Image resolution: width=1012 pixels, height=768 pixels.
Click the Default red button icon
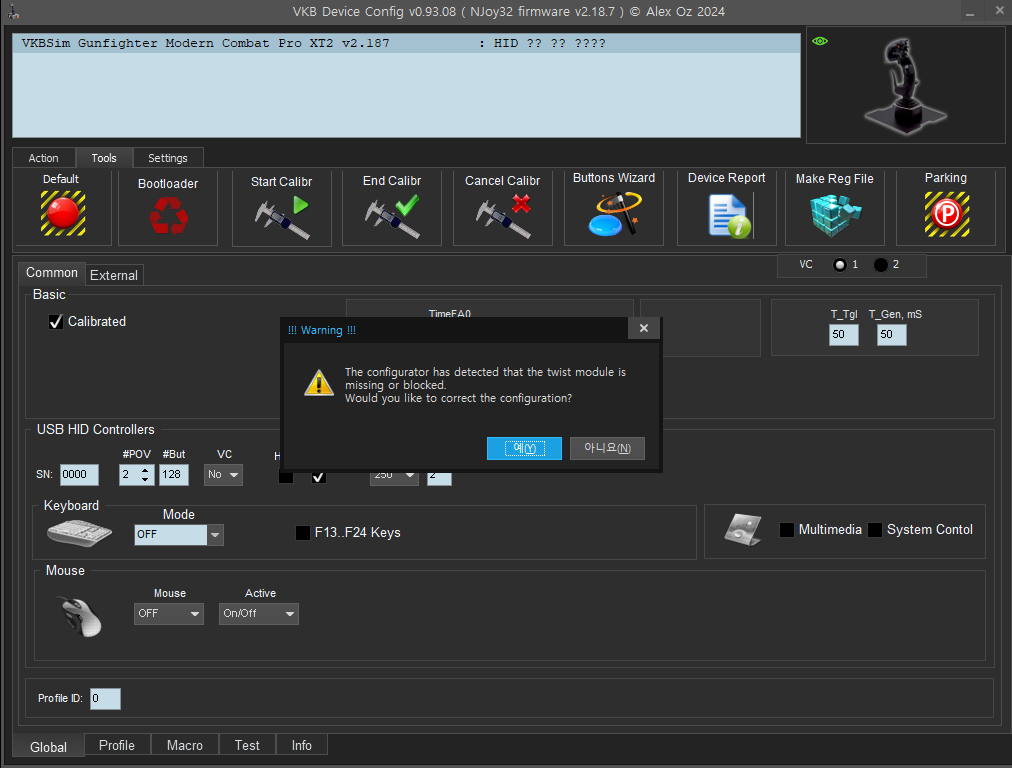(x=63, y=213)
